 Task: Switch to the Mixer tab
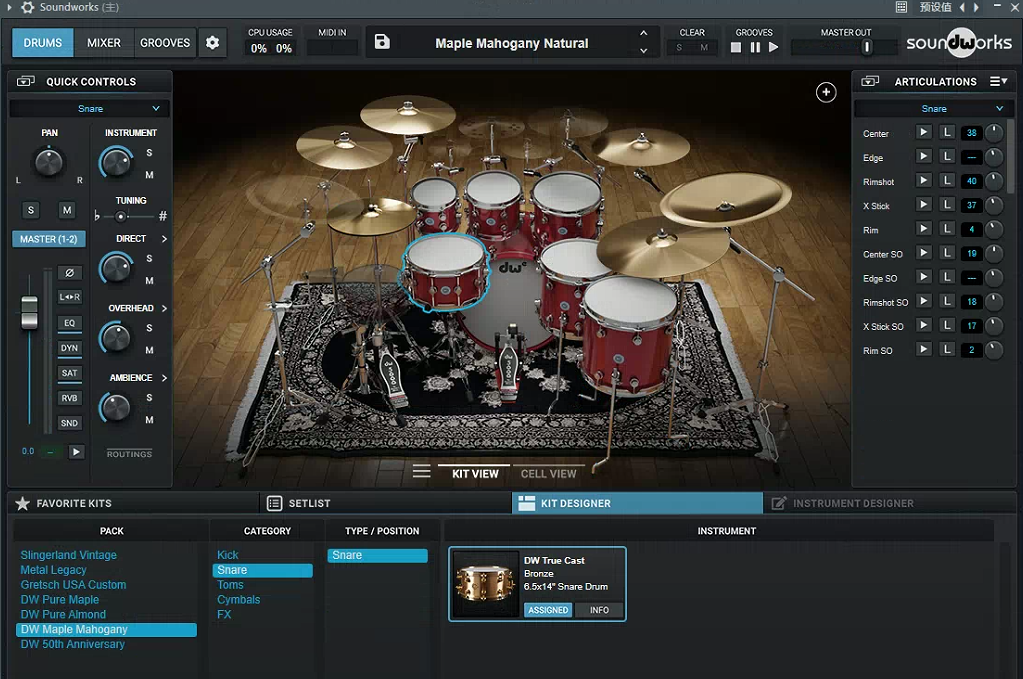point(104,43)
